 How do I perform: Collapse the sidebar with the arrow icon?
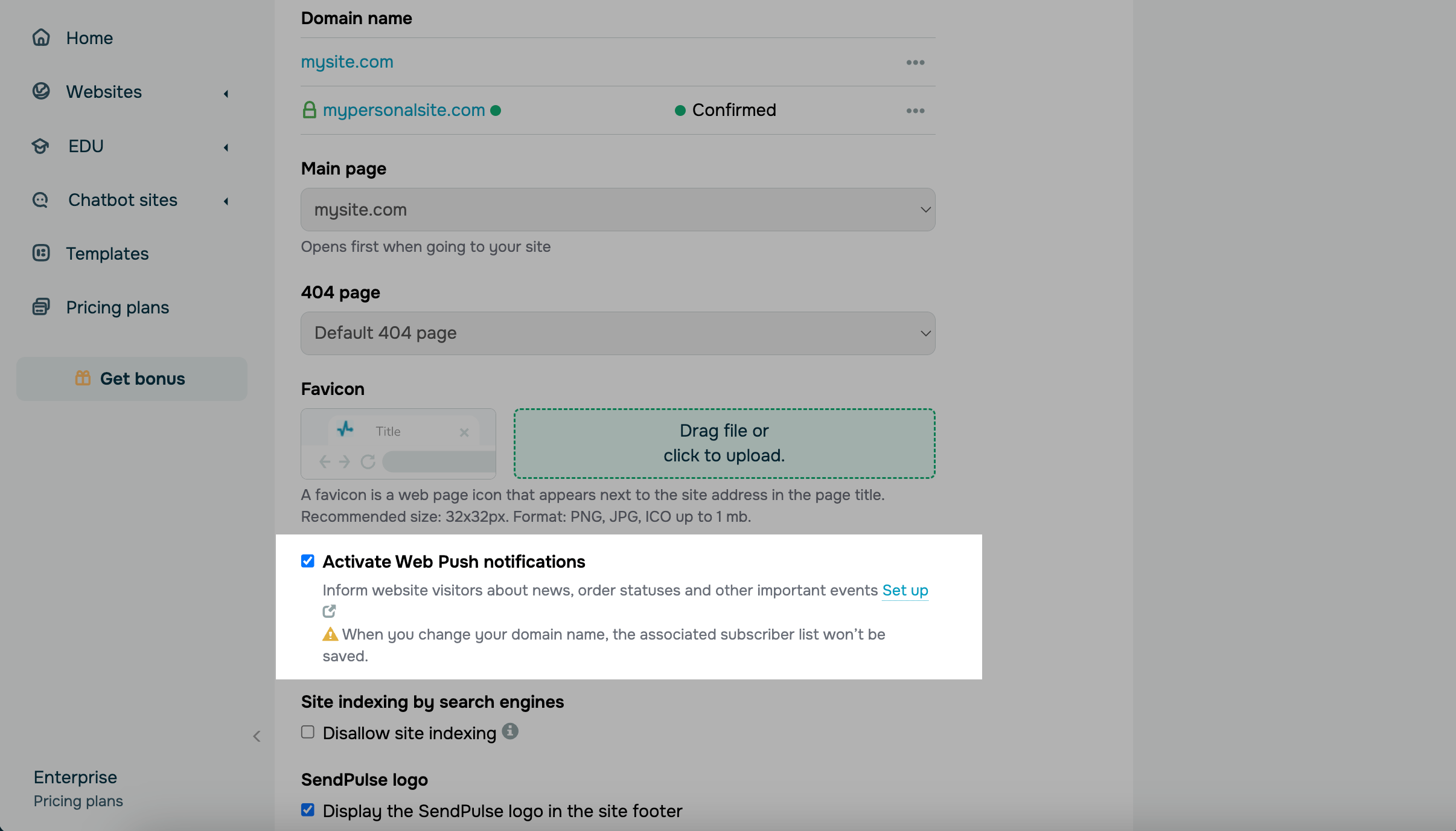[x=257, y=736]
